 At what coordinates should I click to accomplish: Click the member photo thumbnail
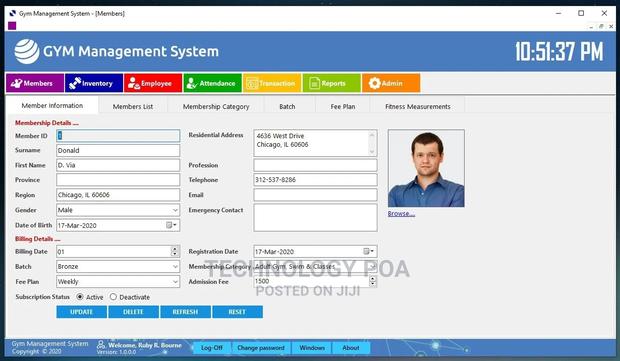pos(426,168)
